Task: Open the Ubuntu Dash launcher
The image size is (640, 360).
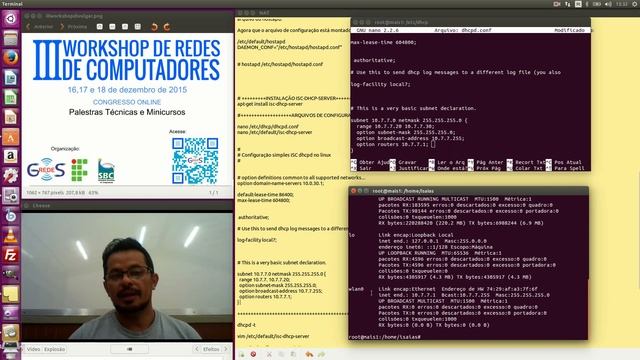Action: coord(11,18)
